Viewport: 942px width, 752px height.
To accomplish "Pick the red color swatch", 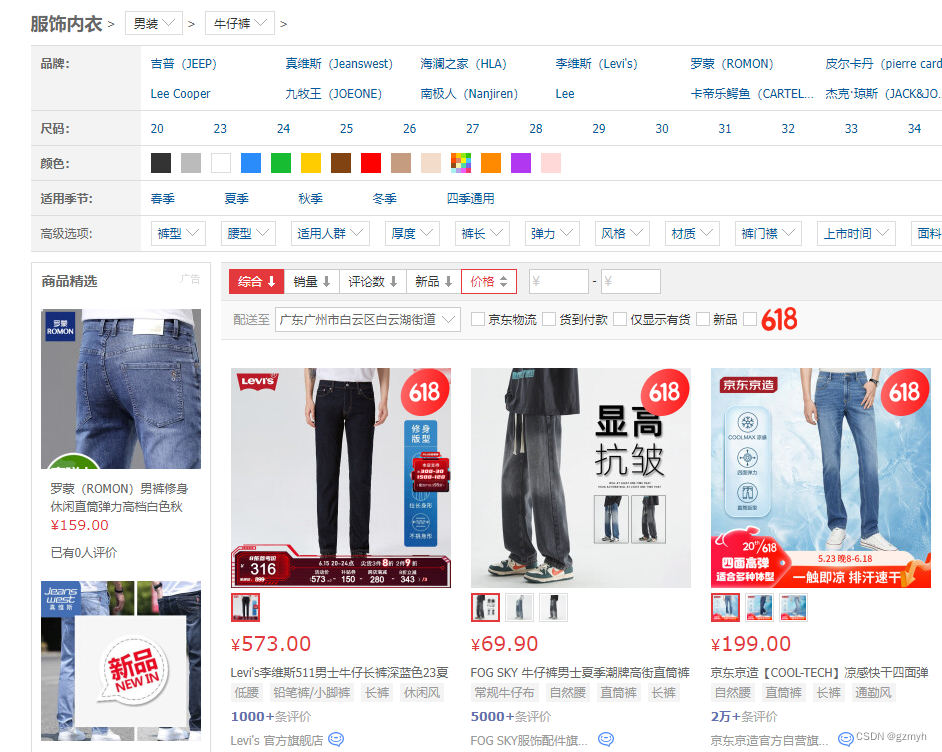I will click(x=371, y=163).
